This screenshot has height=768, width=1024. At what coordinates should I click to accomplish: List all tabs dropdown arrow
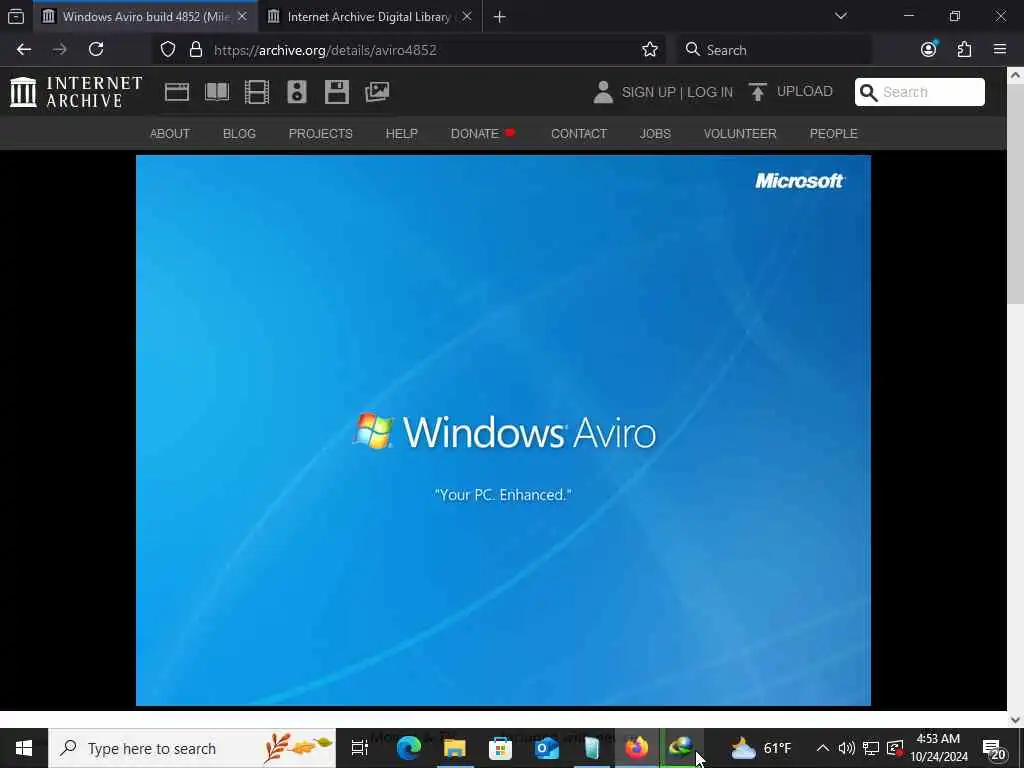pyautogui.click(x=840, y=16)
